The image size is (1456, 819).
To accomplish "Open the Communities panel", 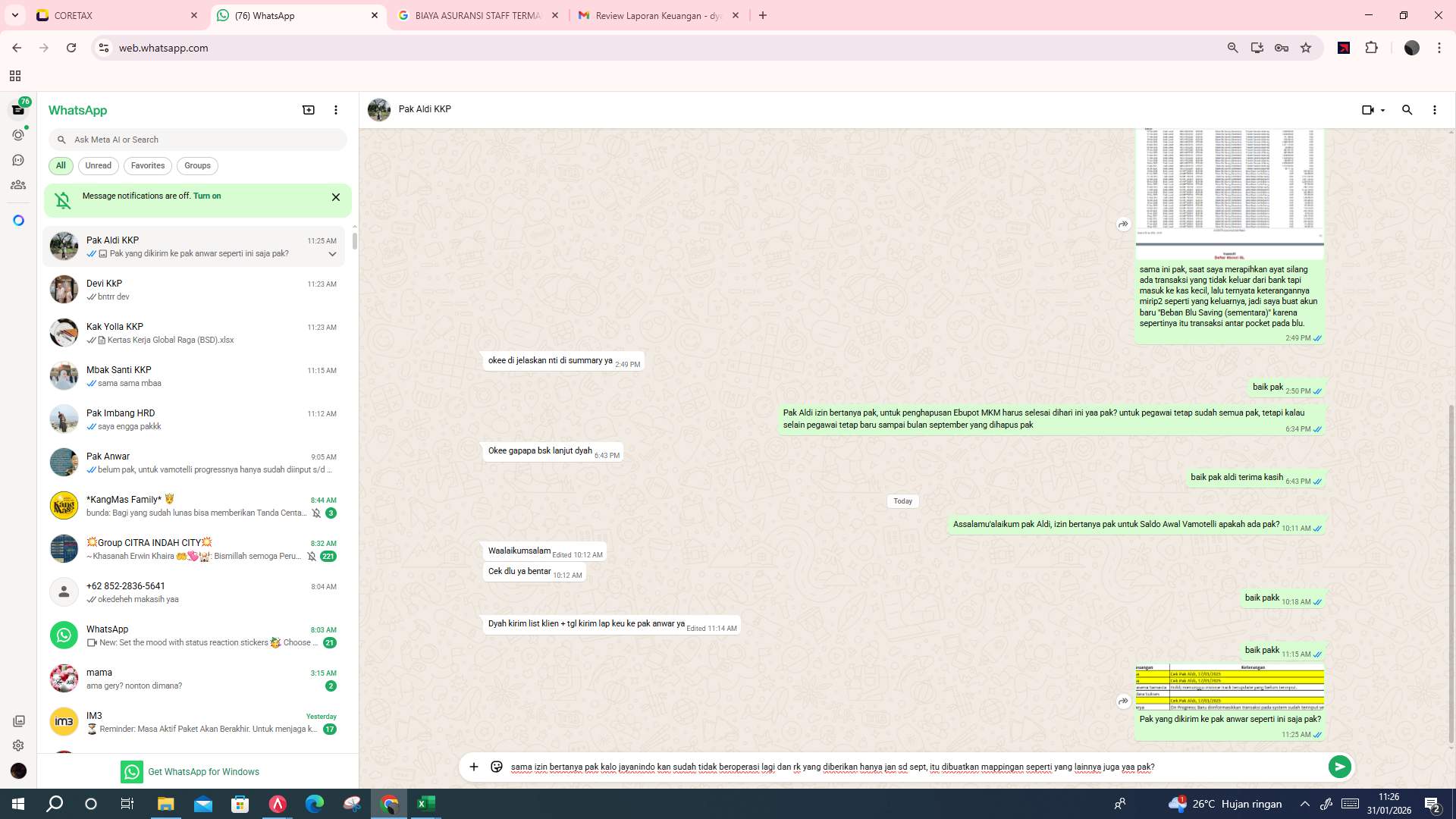I will click(x=18, y=184).
